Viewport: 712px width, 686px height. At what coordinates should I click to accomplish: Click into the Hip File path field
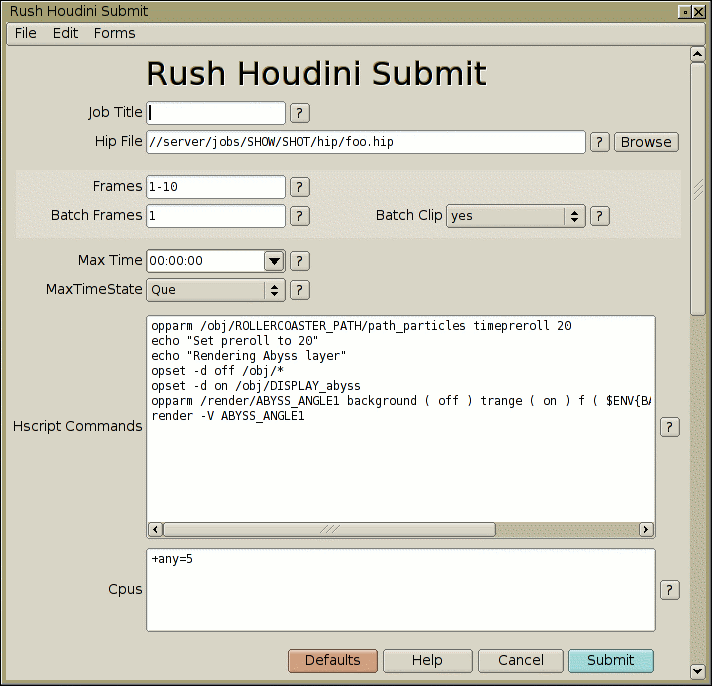pos(366,142)
